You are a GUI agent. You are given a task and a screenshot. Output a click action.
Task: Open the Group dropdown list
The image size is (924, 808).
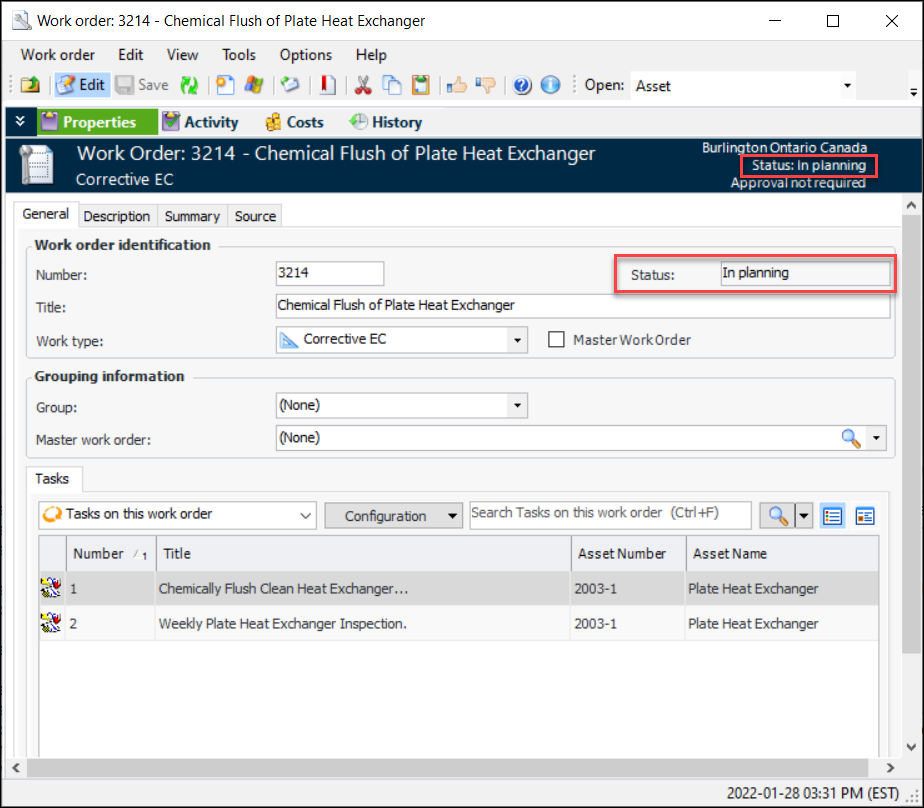point(517,405)
